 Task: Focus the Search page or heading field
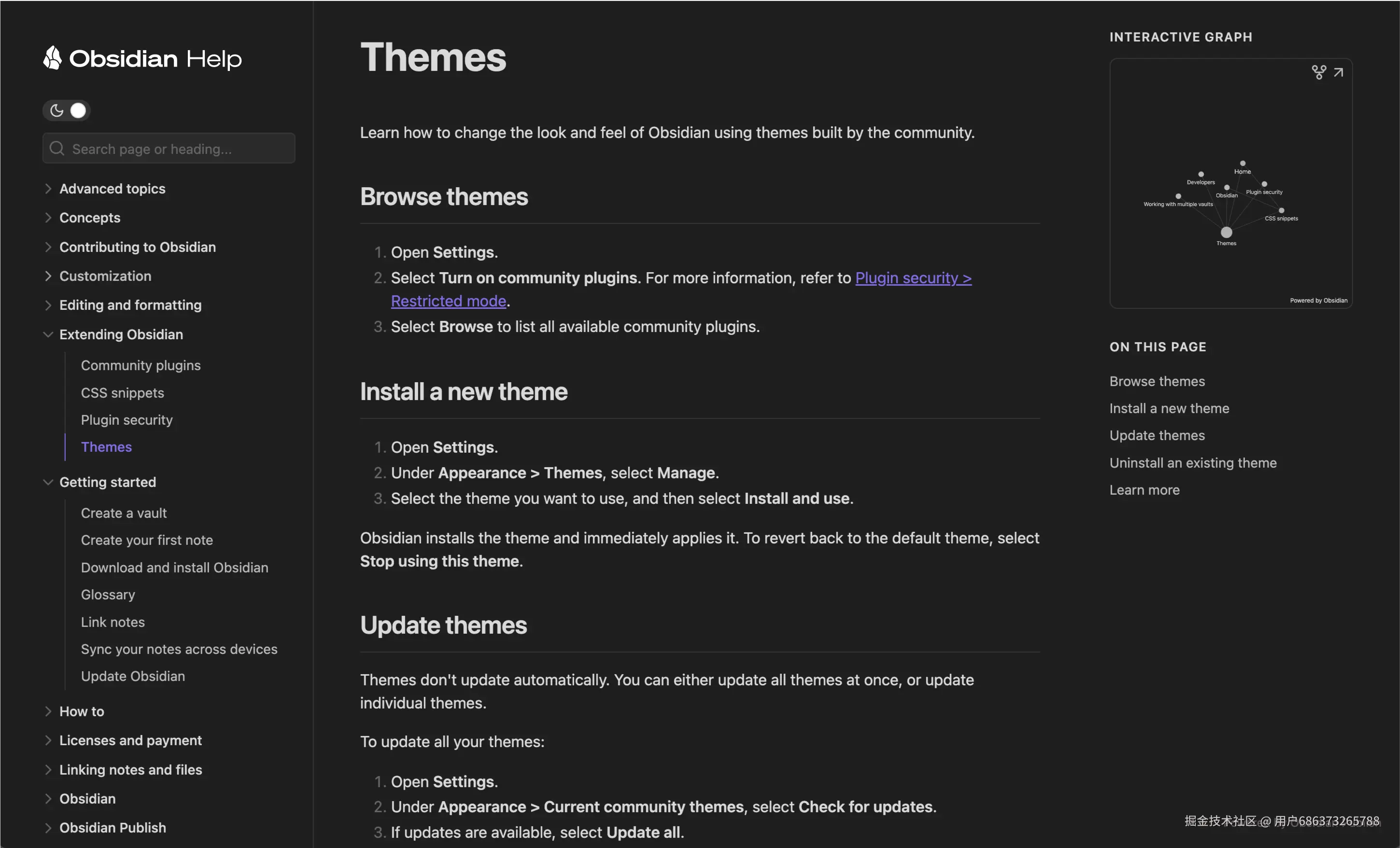(176, 149)
